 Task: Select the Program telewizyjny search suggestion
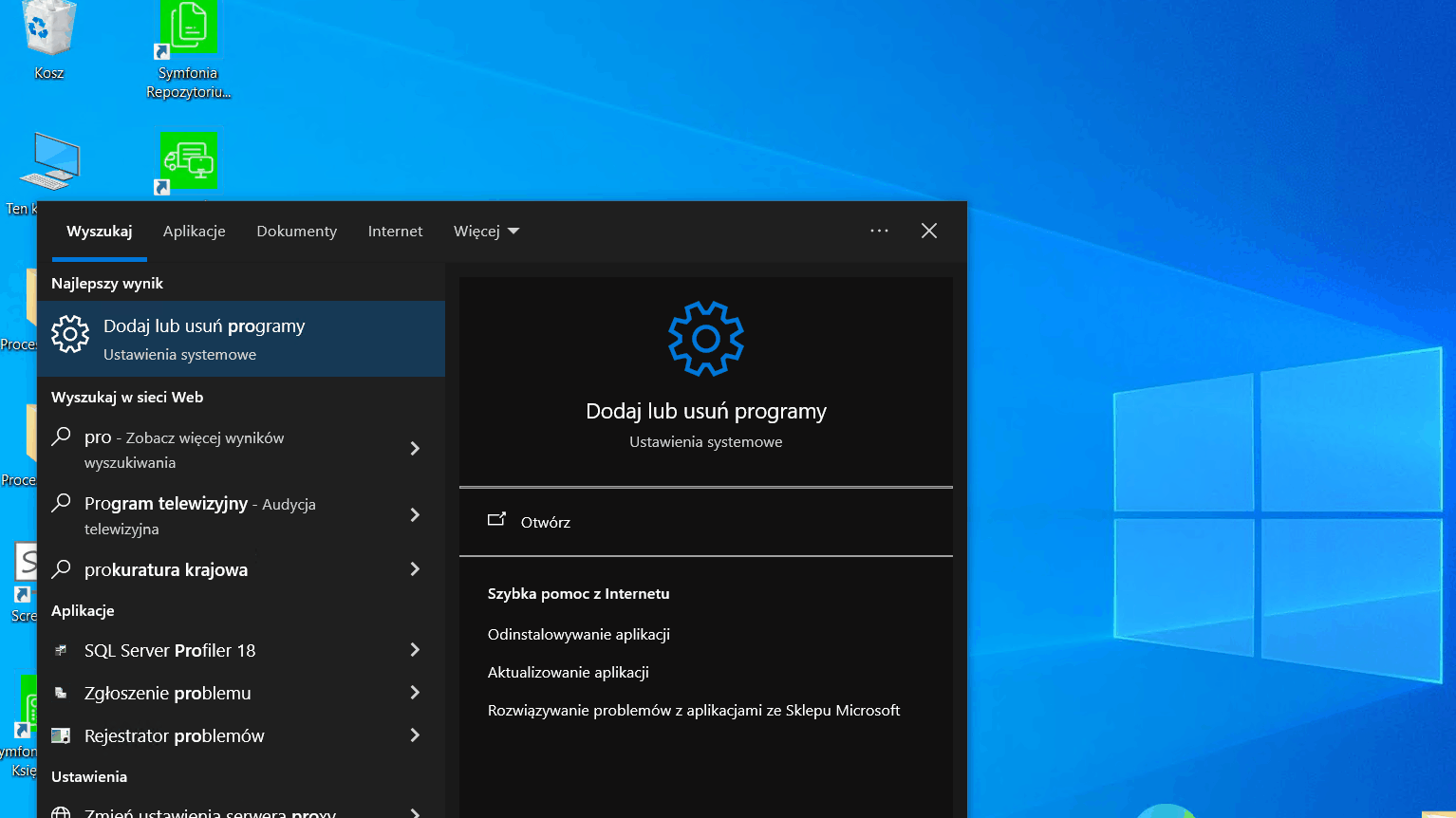pos(241,515)
